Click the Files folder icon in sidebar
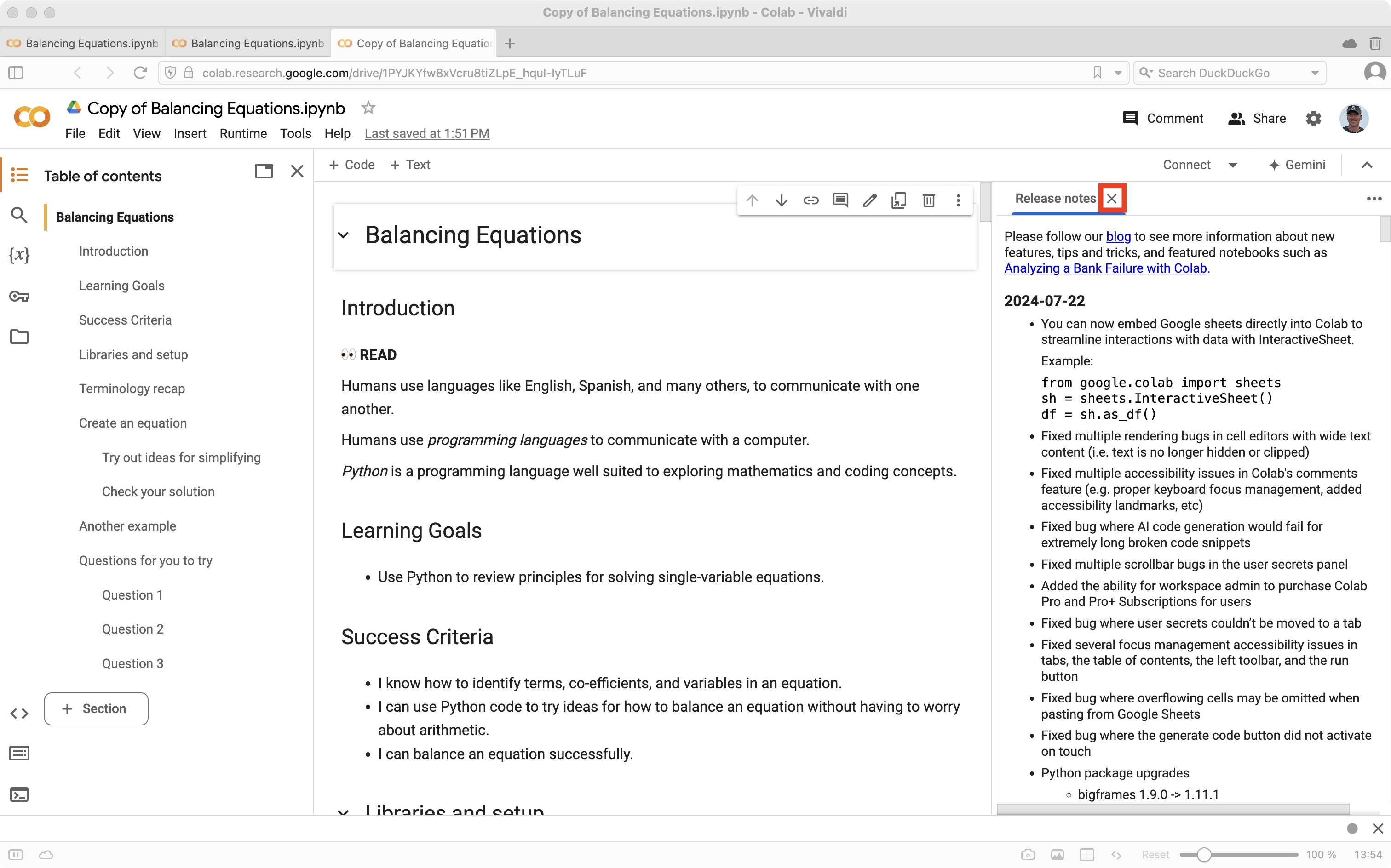The width and height of the screenshot is (1391, 868). [19, 337]
